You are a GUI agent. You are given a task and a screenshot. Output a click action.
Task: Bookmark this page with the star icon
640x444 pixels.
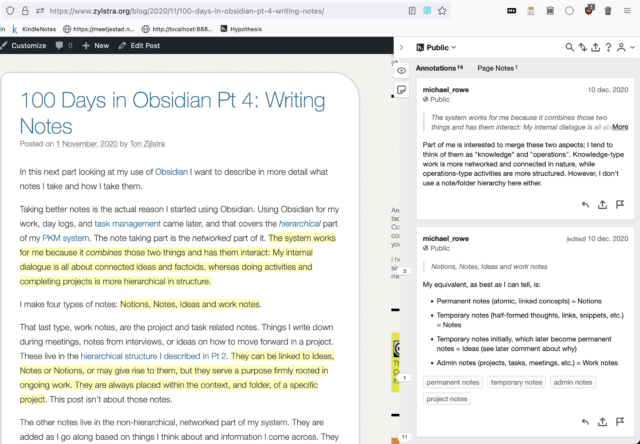[442, 11]
